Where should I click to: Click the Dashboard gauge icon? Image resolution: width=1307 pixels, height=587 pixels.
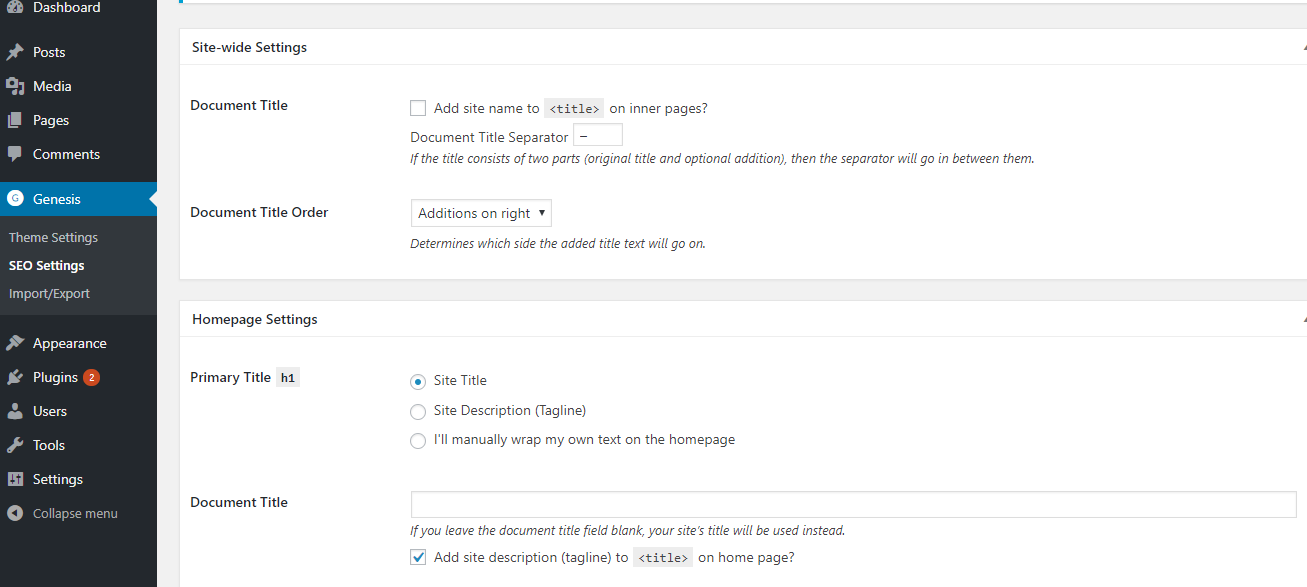pyautogui.click(x=15, y=7)
